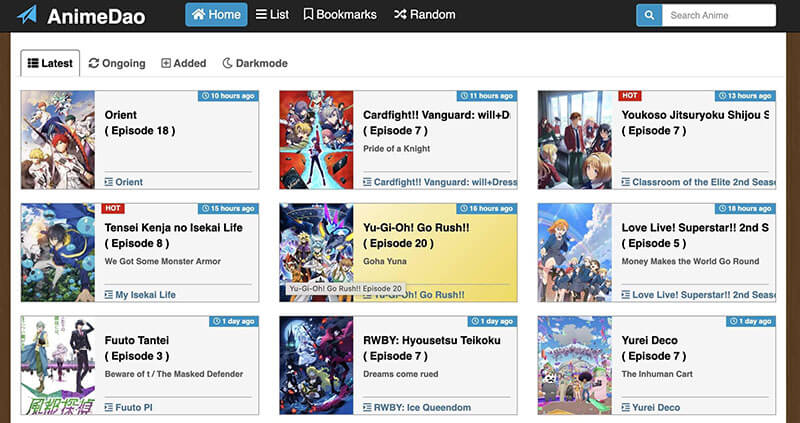
Task: Click 'The Inhuman Cart' episode subtitle
Action: (657, 374)
